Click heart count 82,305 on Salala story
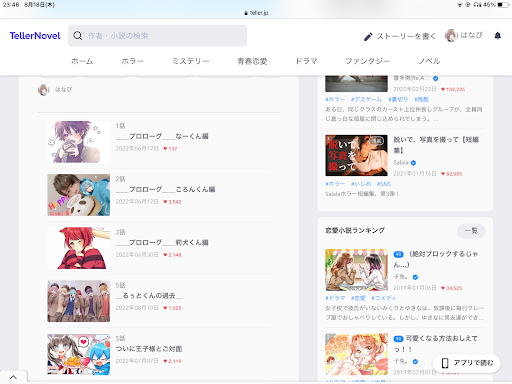This screenshot has height=384, width=512. pyautogui.click(x=452, y=174)
